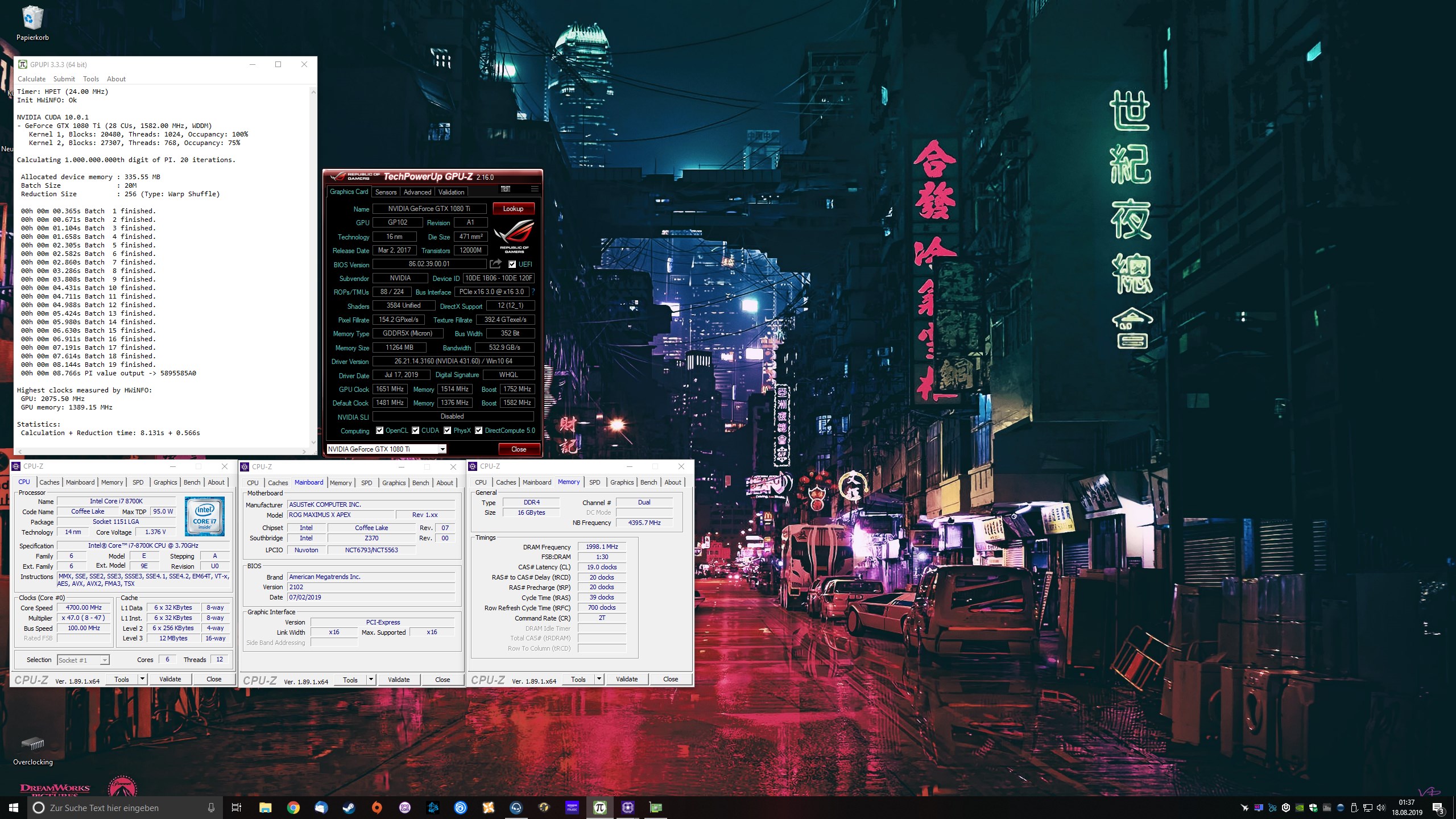The width and height of the screenshot is (1456, 819).
Task: Open GOG Galaxy from the taskbar
Action: click(404, 808)
